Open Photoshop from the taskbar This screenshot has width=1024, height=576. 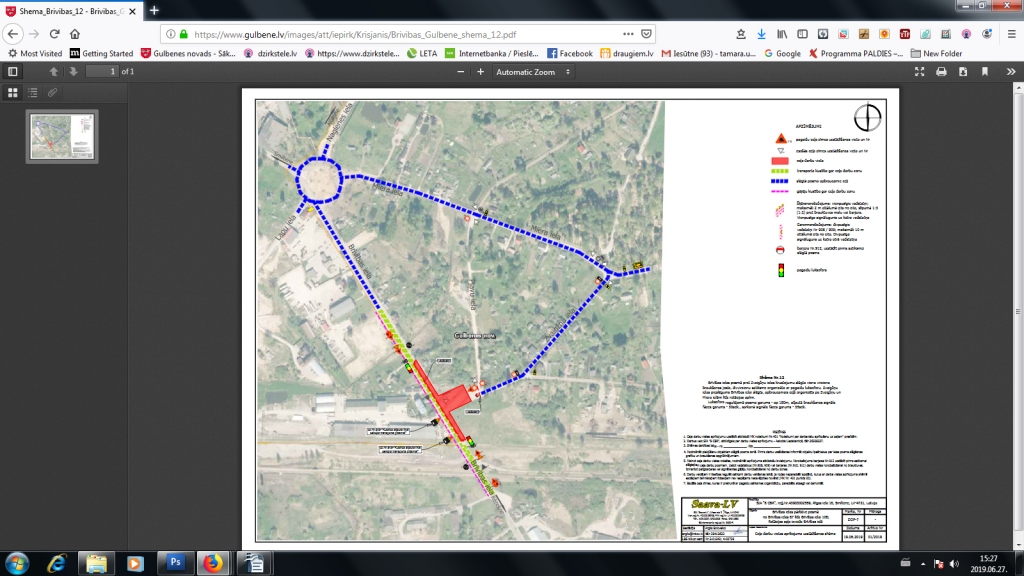click(x=173, y=563)
